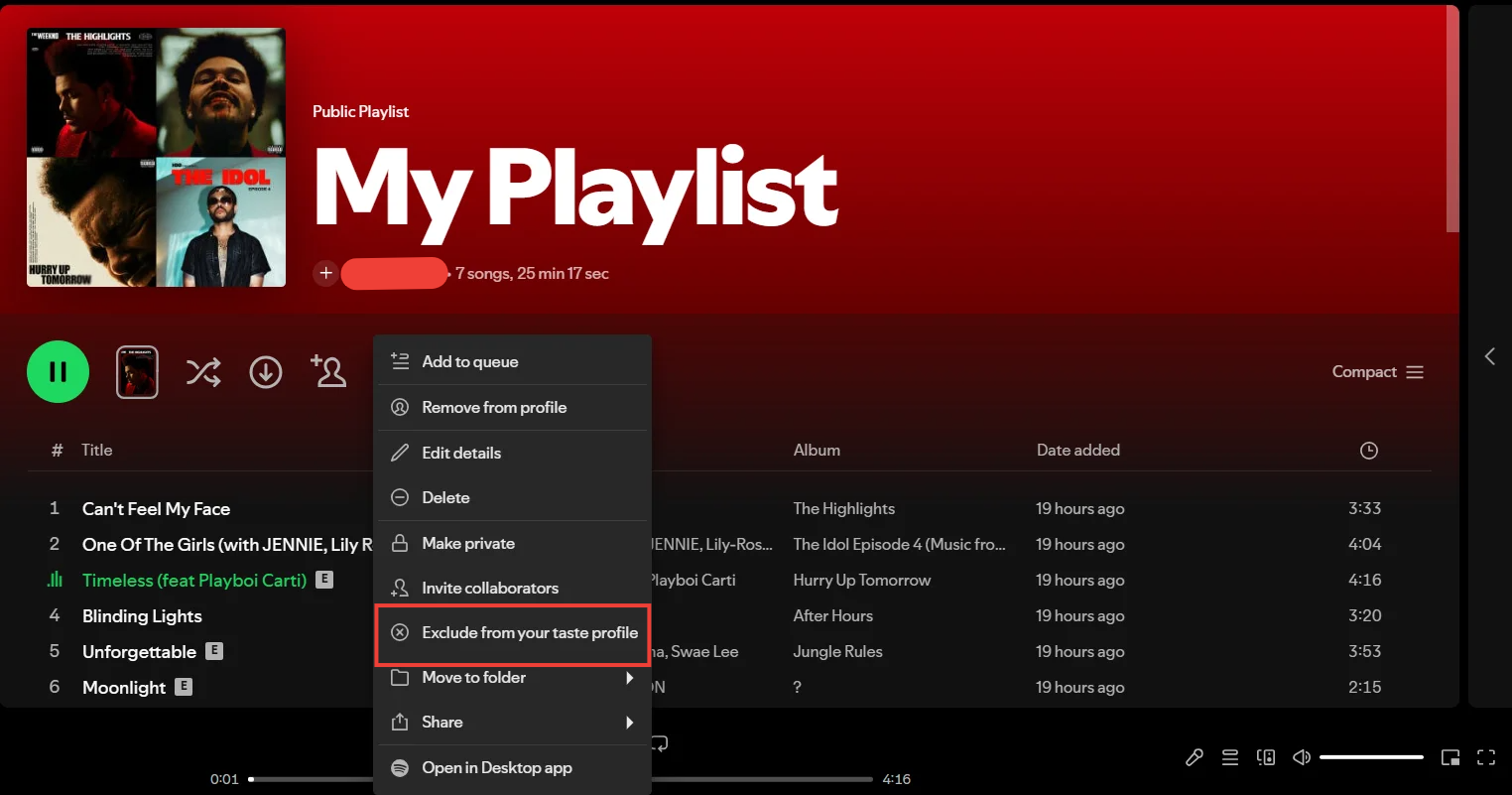Open the lyrics microphone icon
Screen dimensions: 1512x795
click(x=1195, y=757)
